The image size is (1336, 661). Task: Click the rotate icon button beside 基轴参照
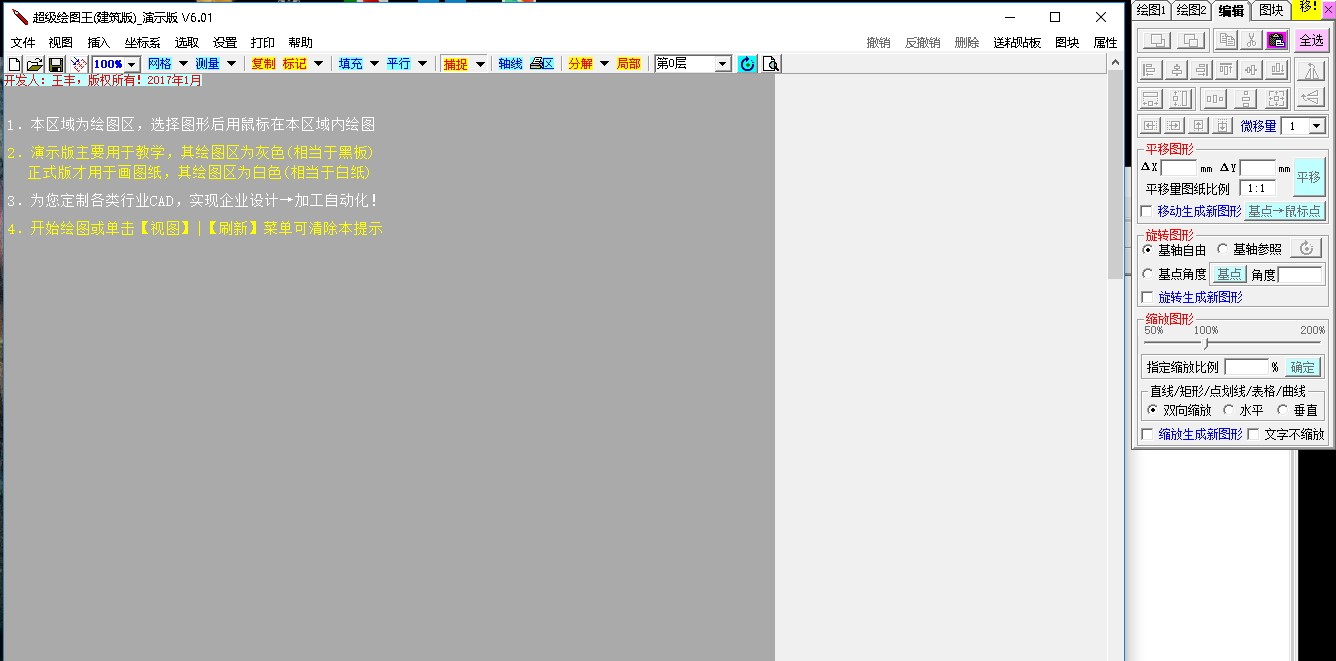[1306, 249]
